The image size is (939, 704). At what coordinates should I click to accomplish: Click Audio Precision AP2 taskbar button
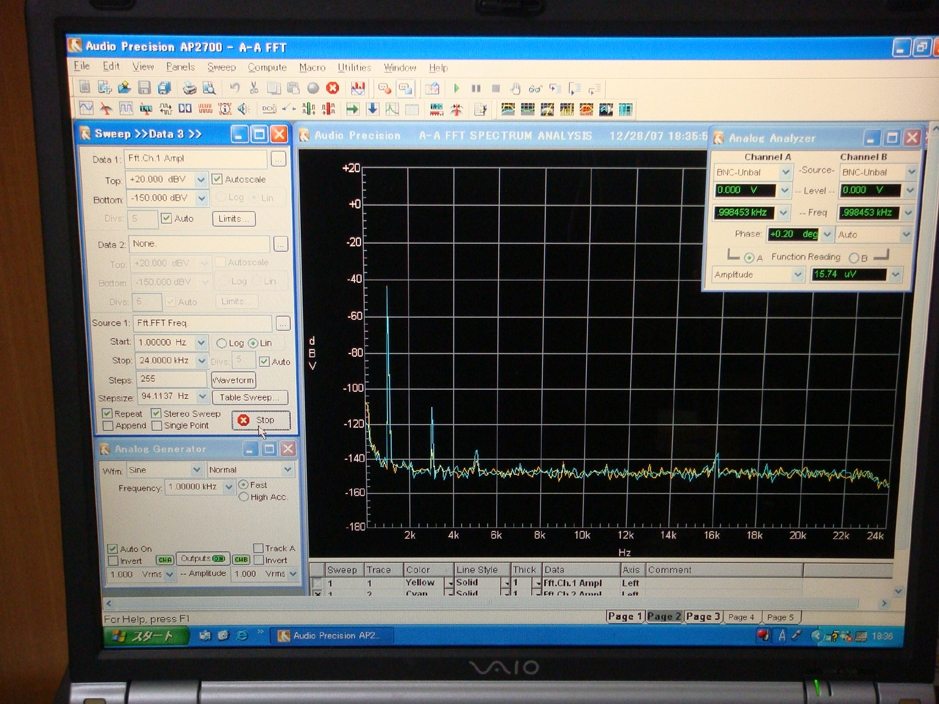click(x=332, y=636)
